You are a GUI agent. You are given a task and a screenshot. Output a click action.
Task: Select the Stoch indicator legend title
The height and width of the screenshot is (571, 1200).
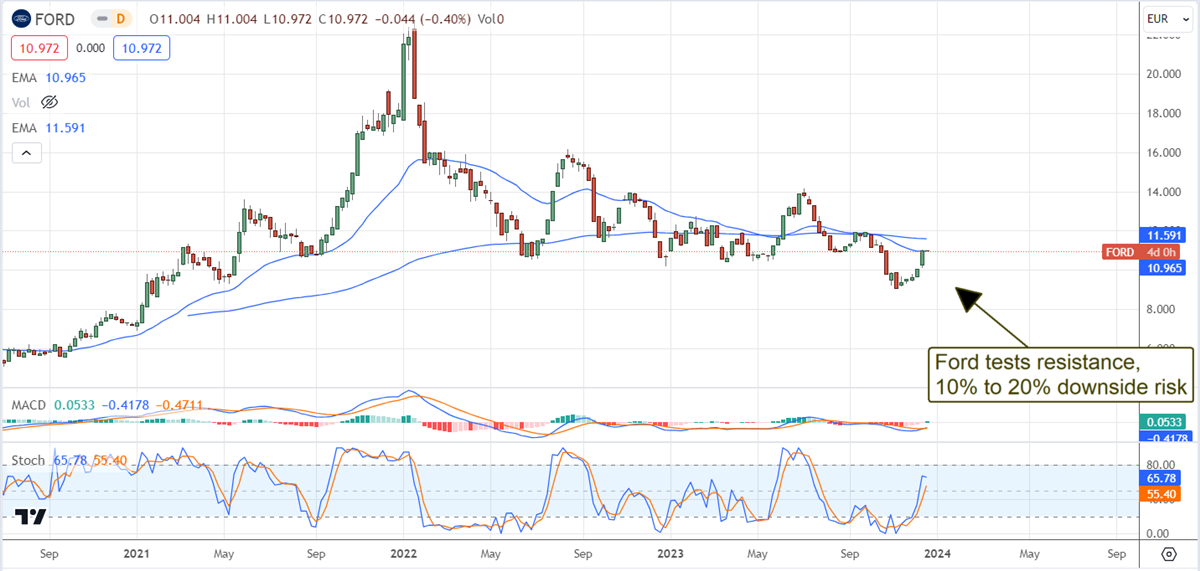pyautogui.click(x=29, y=460)
